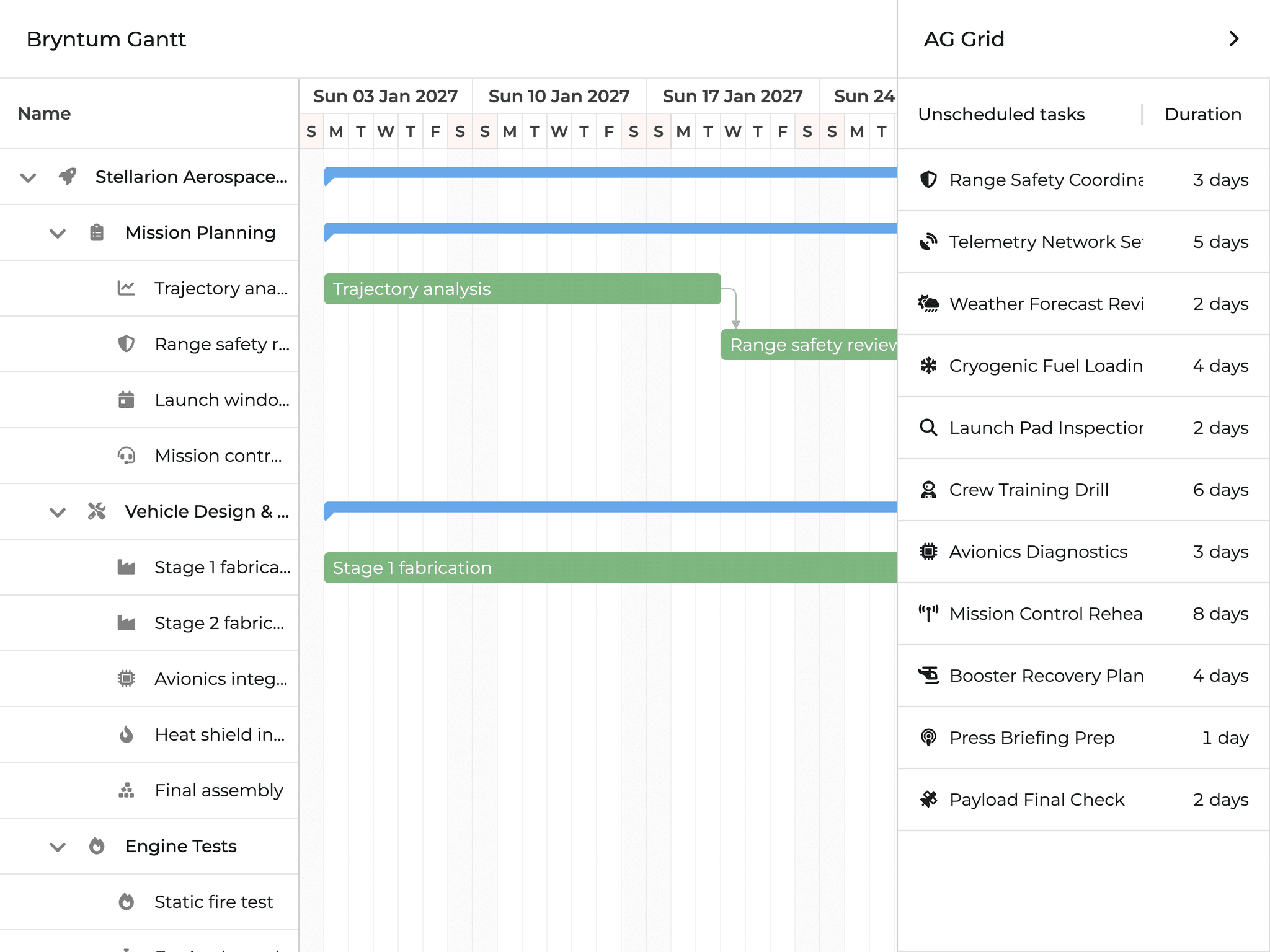Click the factory icon for Stage 1 fabrication row
Image resolution: width=1270 pixels, height=952 pixels.
(127, 567)
